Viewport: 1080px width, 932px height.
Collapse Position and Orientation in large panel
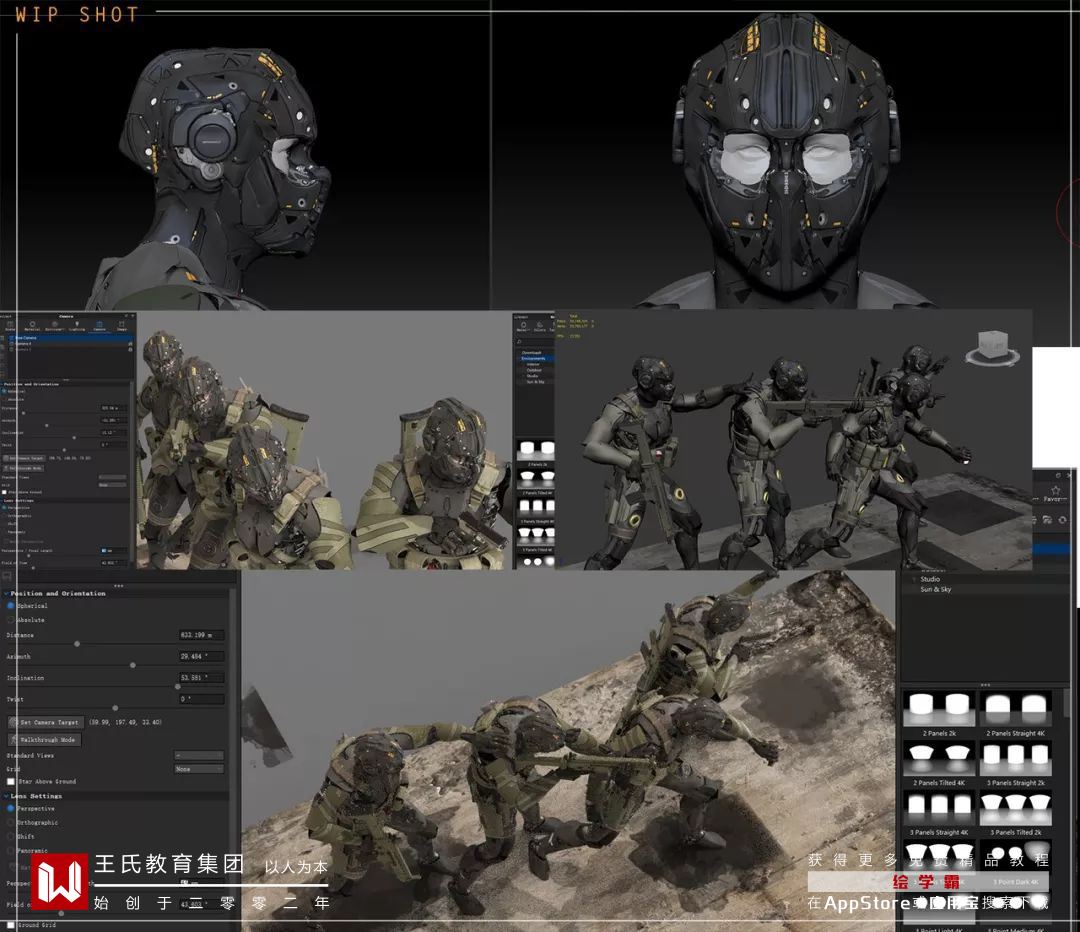pyautogui.click(x=6, y=593)
